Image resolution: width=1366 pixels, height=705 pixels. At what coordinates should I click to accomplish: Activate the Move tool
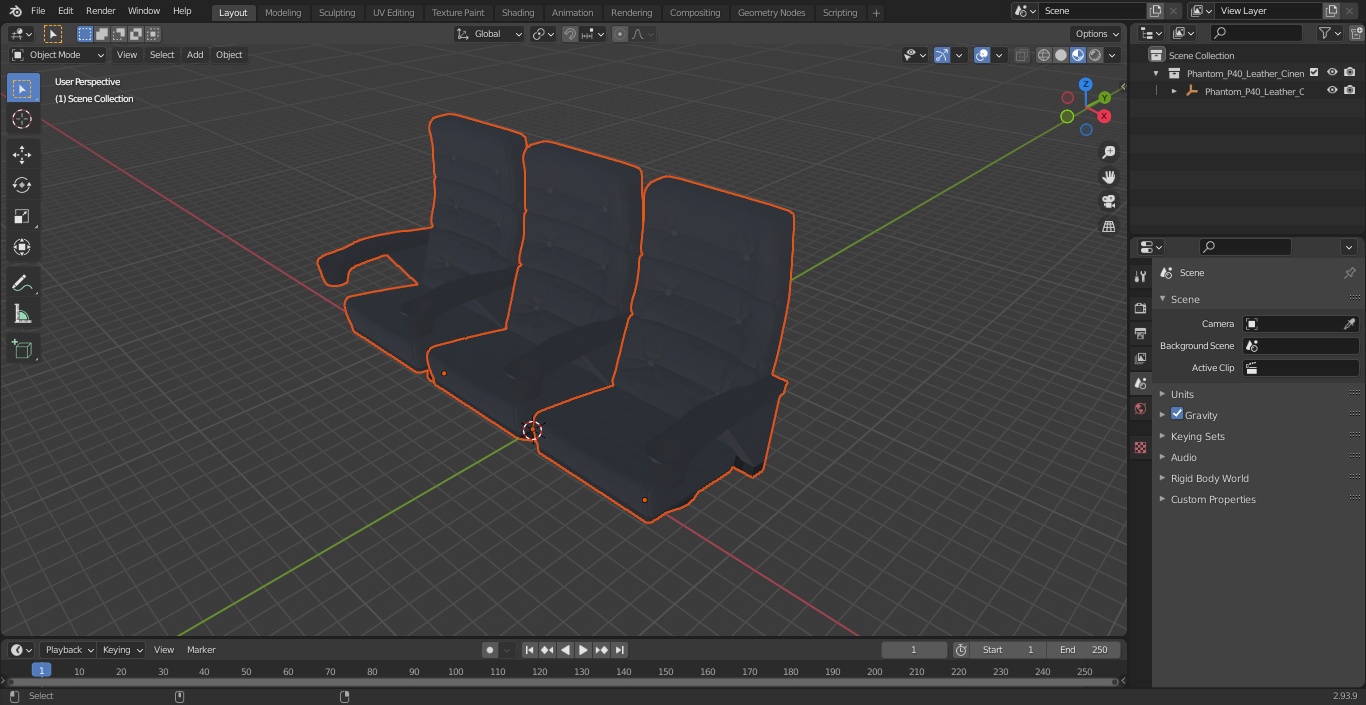22,154
